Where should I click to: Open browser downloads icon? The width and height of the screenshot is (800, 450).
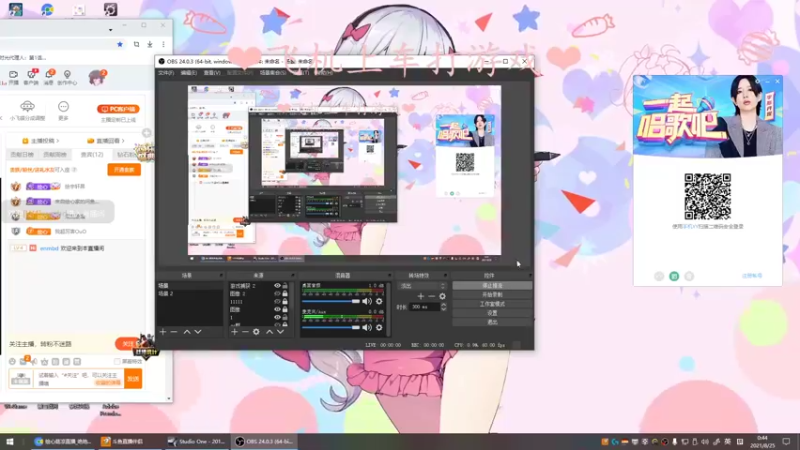(149, 44)
